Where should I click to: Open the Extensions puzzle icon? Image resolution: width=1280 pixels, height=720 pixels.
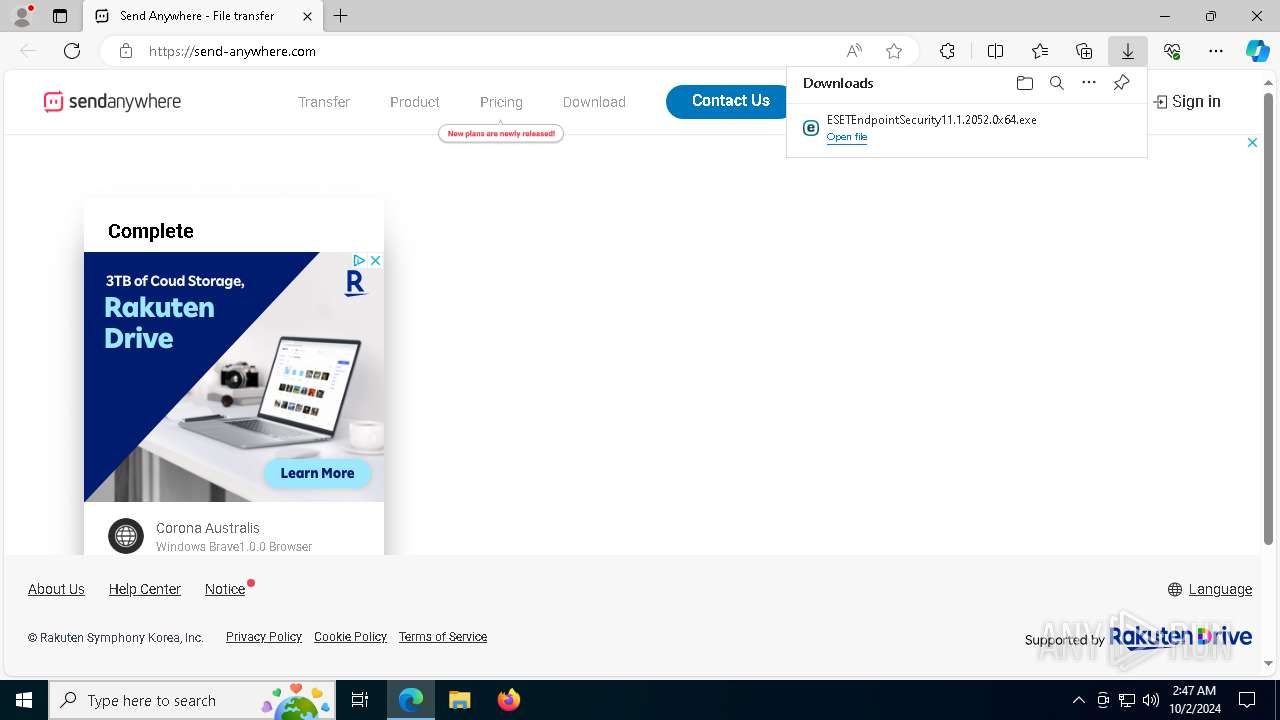pyautogui.click(x=947, y=51)
